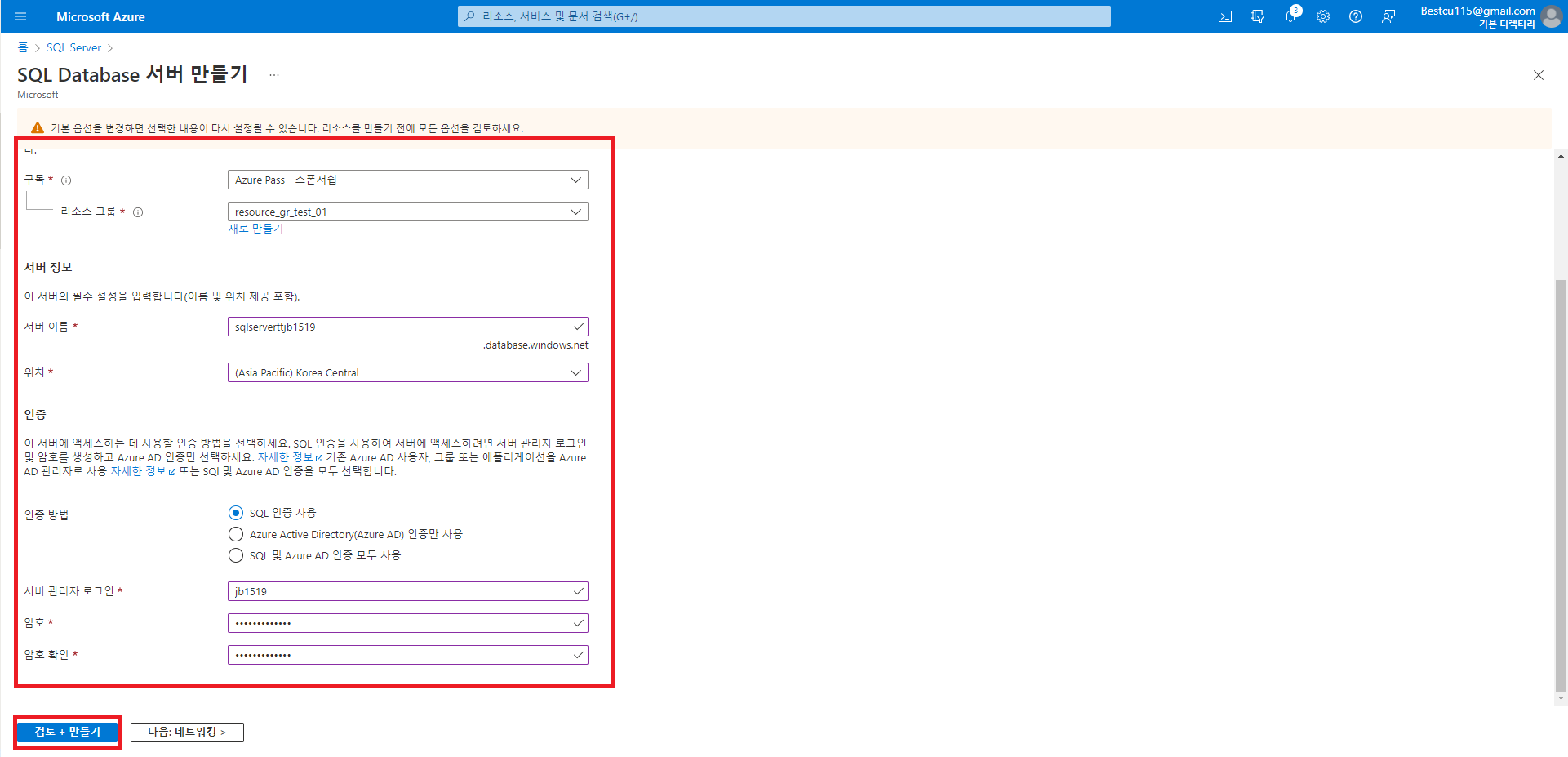Click the 서버 정보 section heading
This screenshot has width=1568, height=757.
point(48,267)
